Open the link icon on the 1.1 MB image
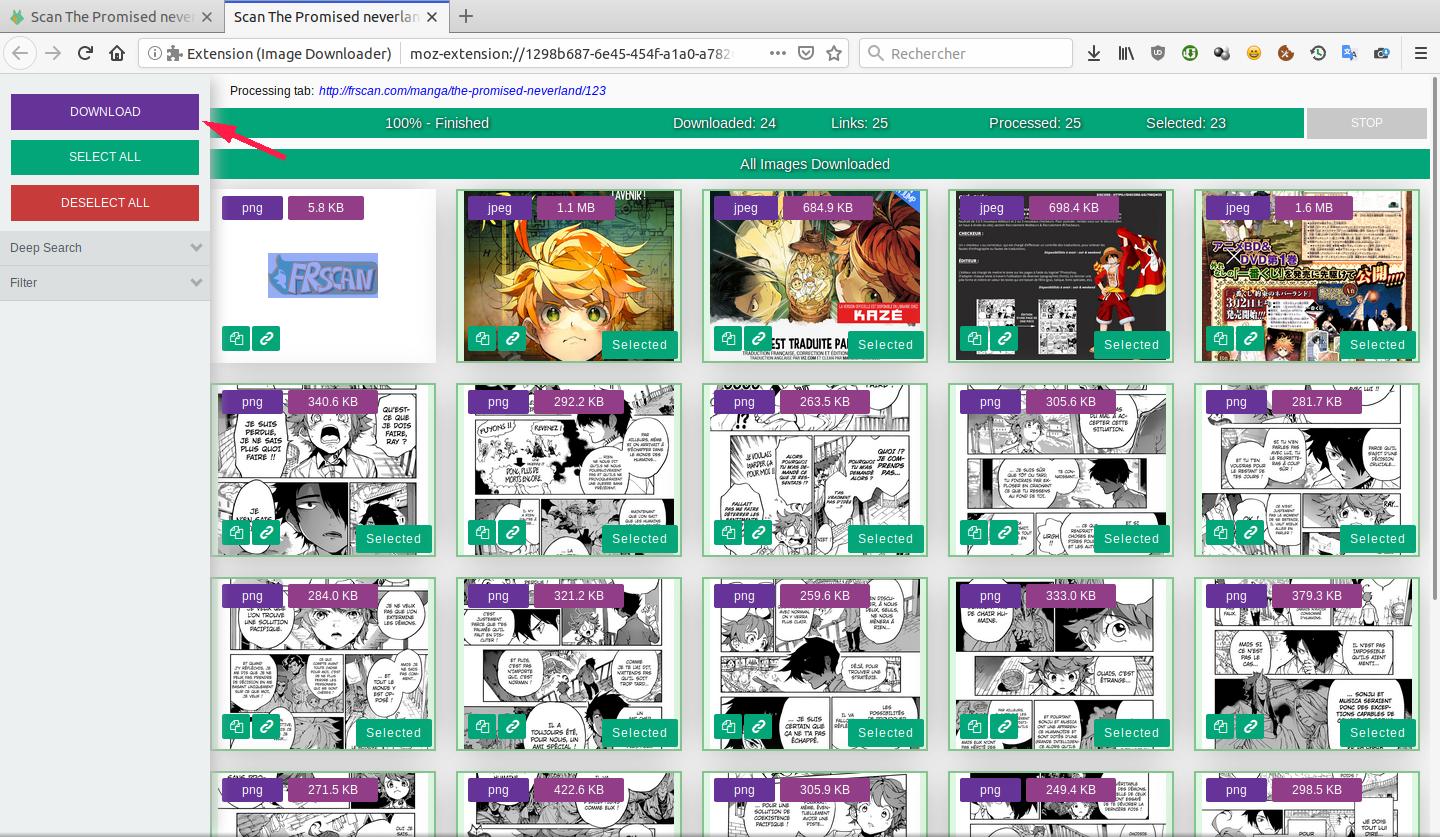This screenshot has width=1440, height=837. click(512, 339)
